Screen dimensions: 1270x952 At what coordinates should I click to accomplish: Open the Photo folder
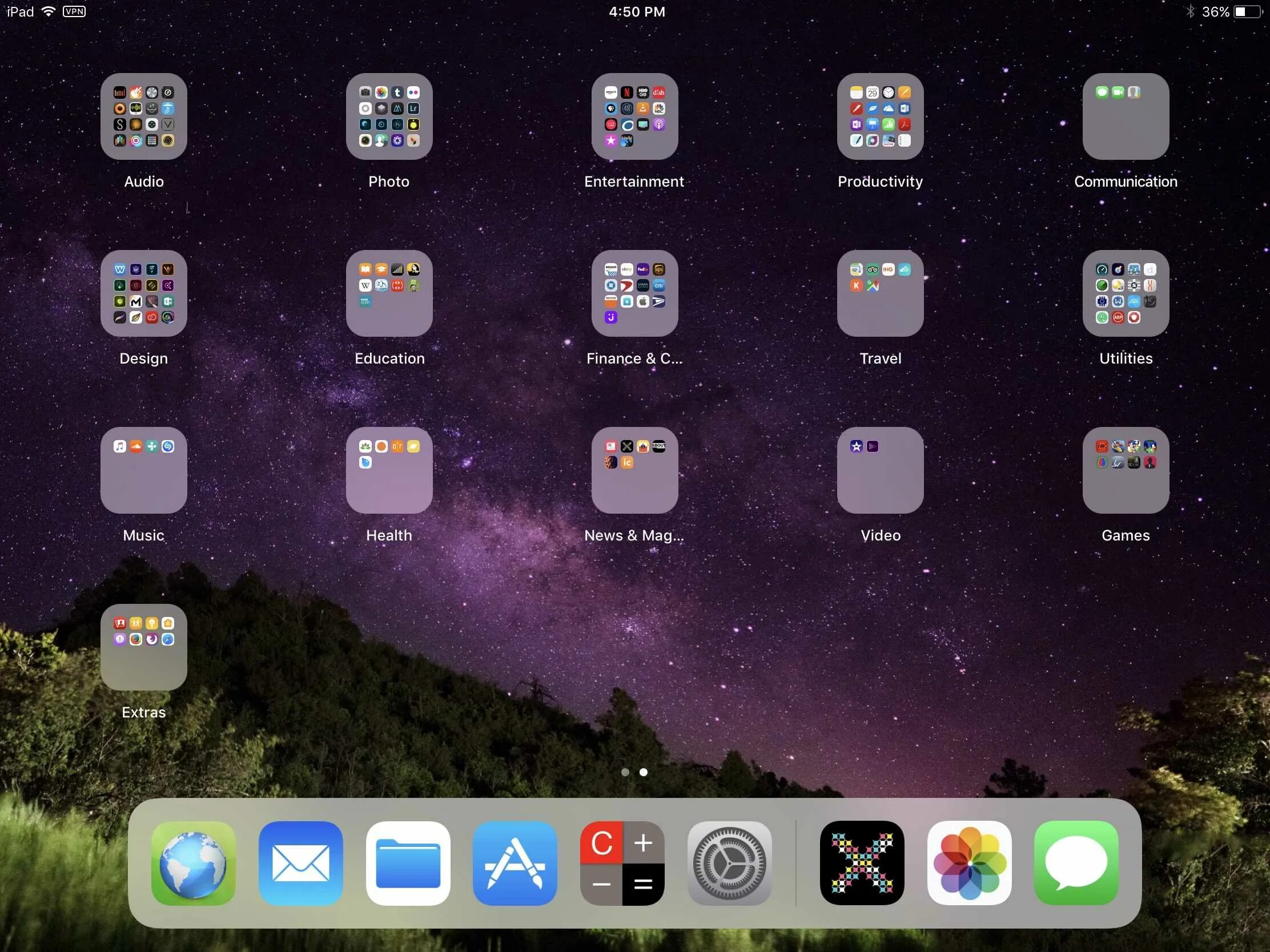pos(389,116)
